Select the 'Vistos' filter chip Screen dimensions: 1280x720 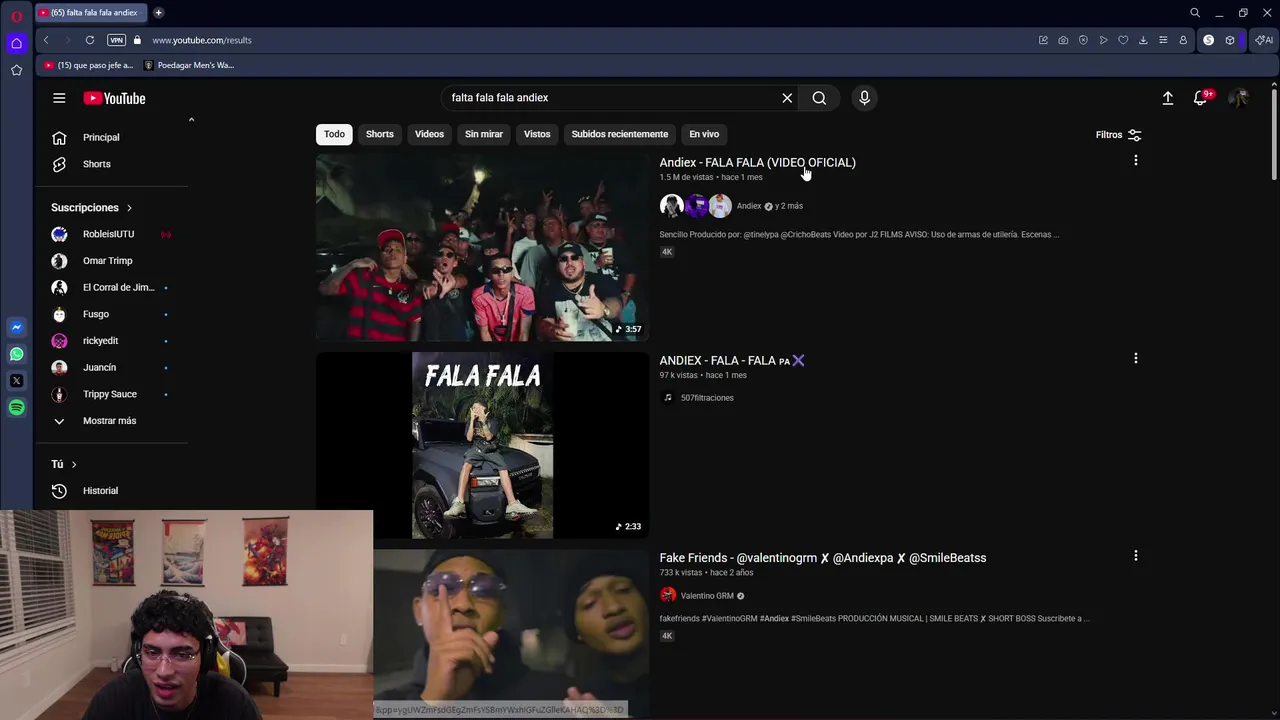point(537,134)
